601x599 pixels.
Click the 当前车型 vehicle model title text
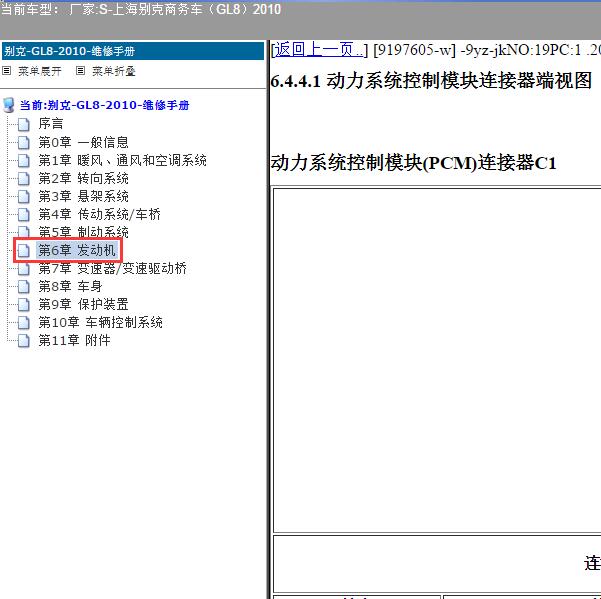(x=141, y=9)
